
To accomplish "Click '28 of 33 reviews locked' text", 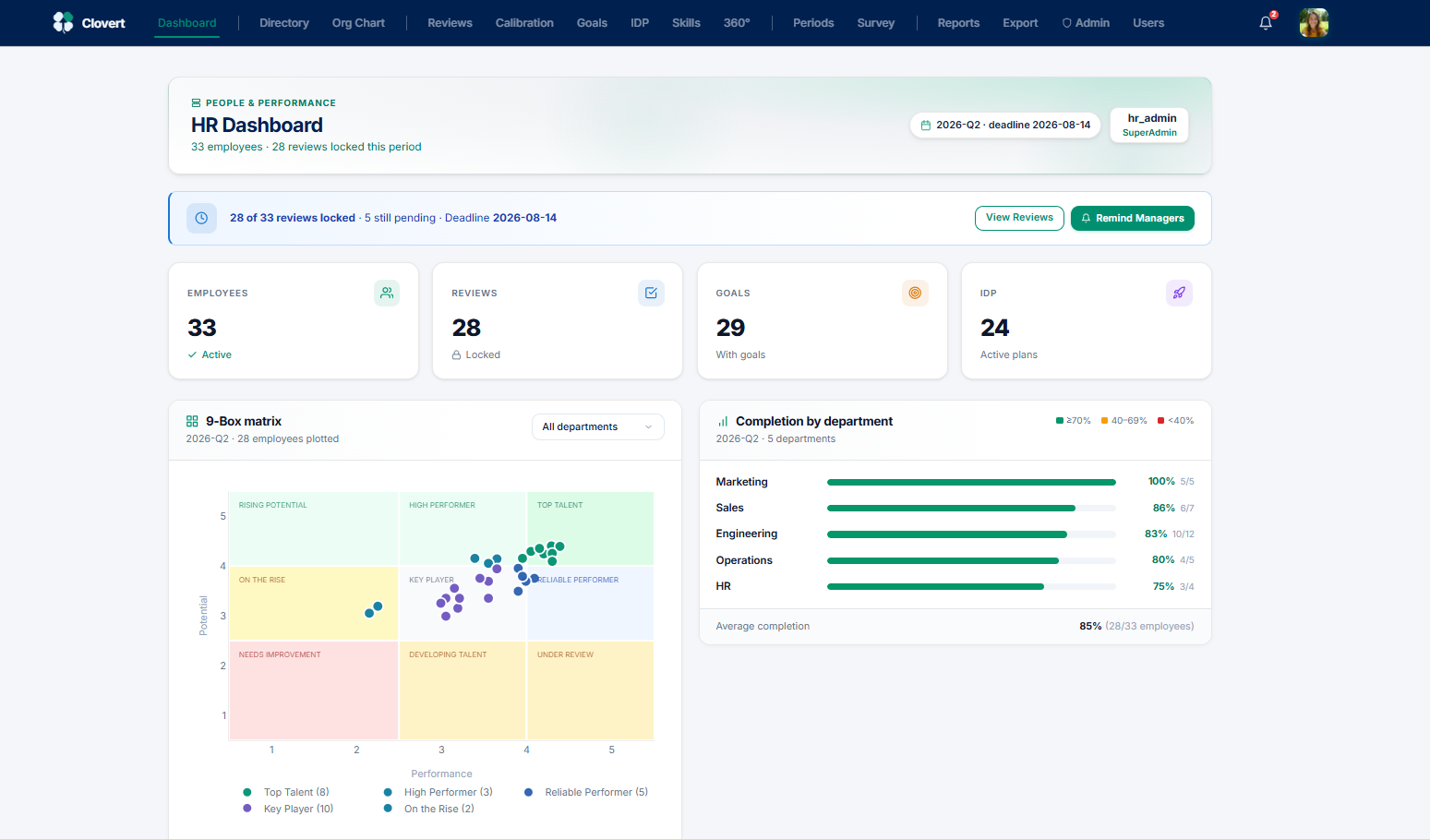I will point(293,218).
